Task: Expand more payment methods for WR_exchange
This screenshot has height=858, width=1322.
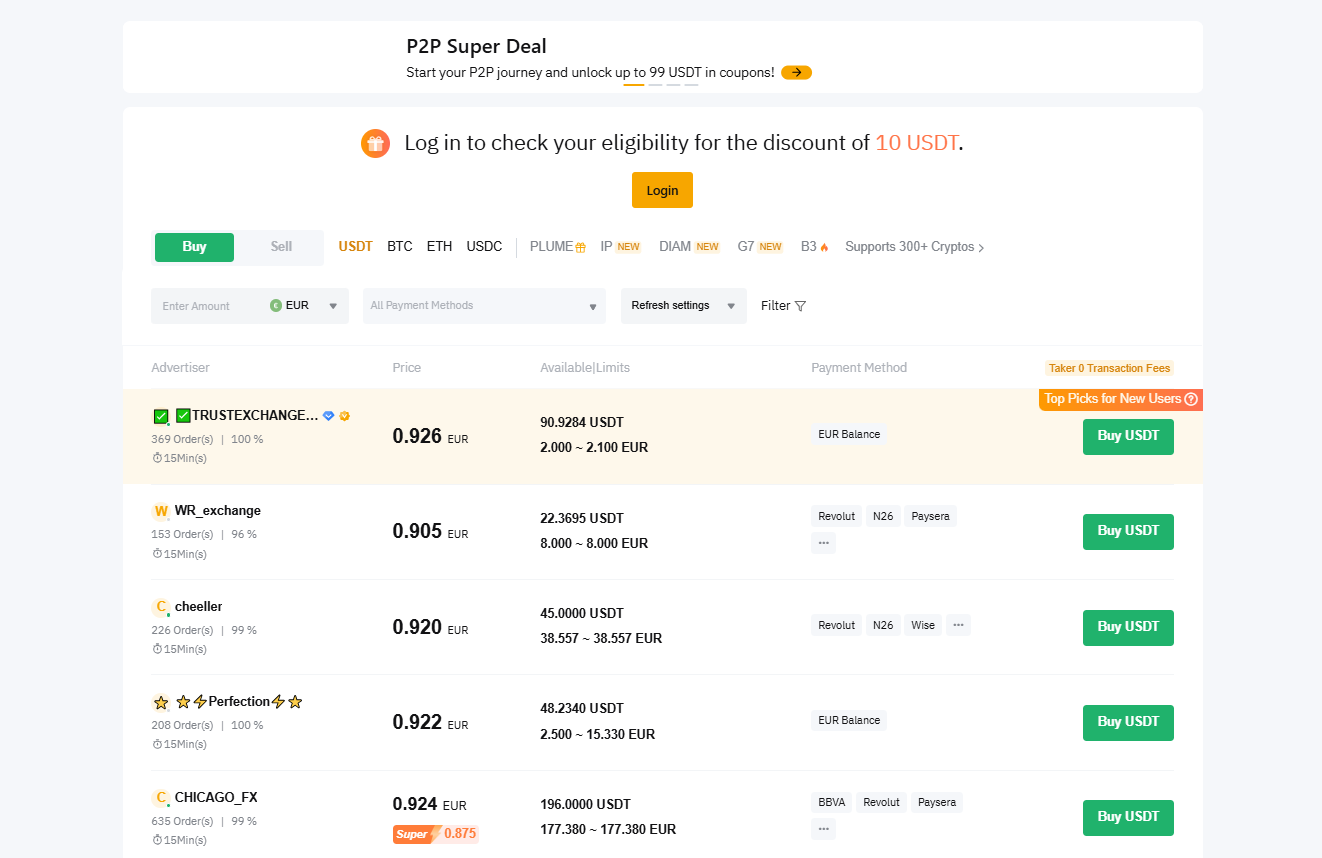Action: [x=823, y=543]
